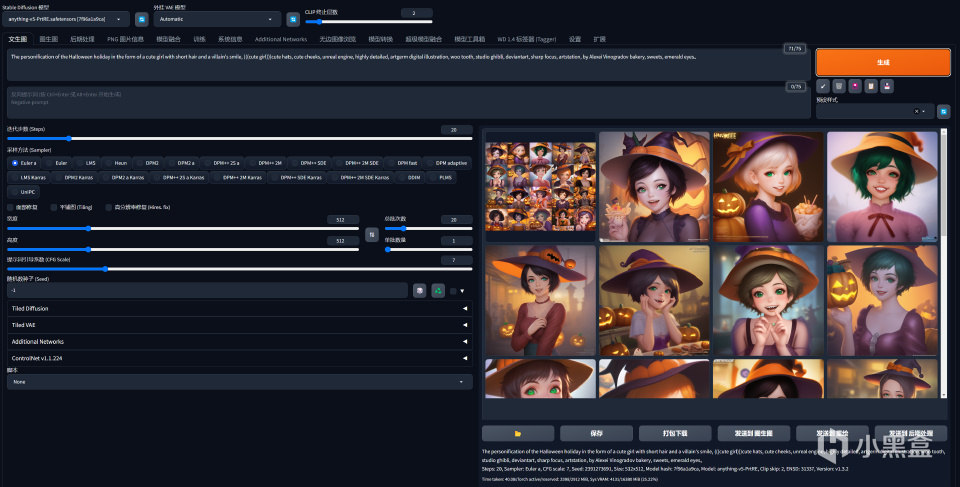Select the Heun sampler

click(115, 163)
